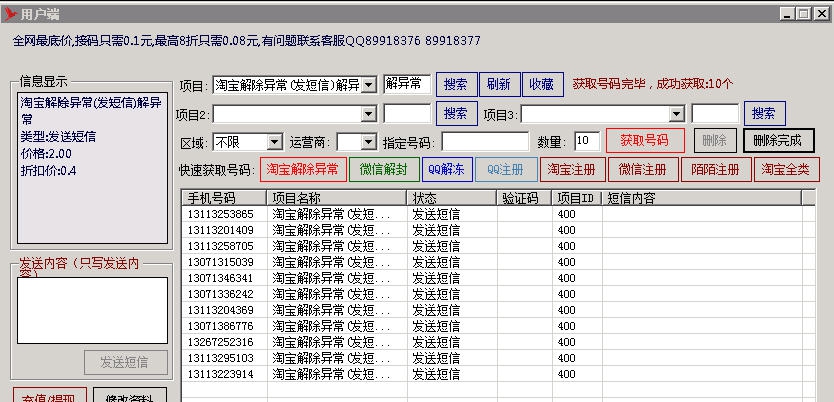The height and width of the screenshot is (402, 834).
Task: Select row with number 13113258705
Action: (x=498, y=246)
